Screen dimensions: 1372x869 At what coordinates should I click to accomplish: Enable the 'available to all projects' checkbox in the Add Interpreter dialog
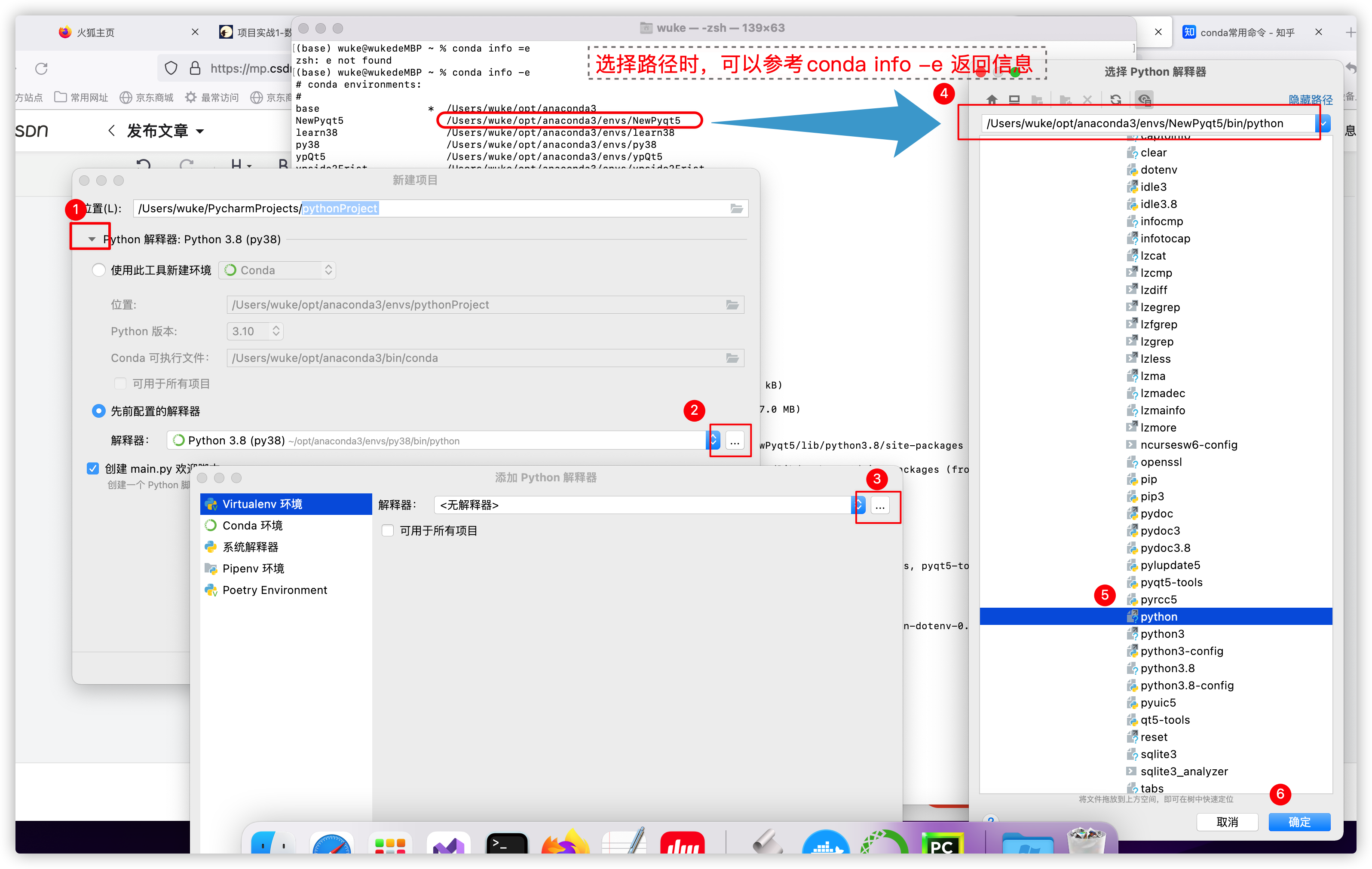388,530
